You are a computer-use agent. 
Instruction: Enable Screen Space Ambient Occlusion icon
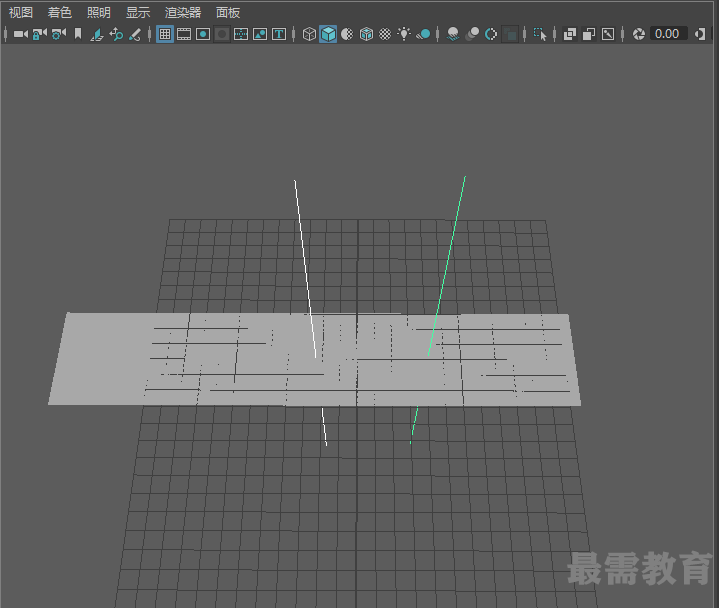(x=453, y=34)
